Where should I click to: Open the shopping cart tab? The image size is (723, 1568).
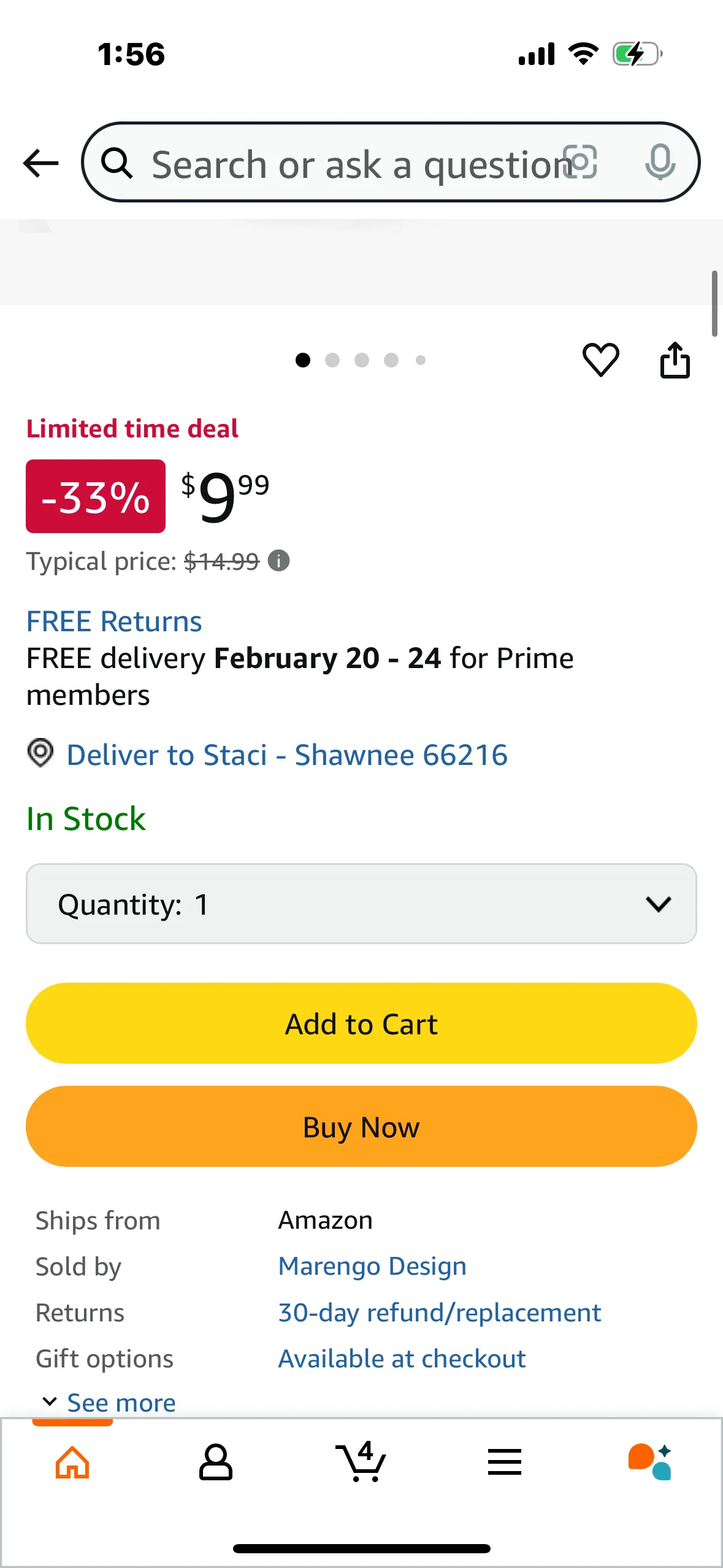[x=361, y=1462]
